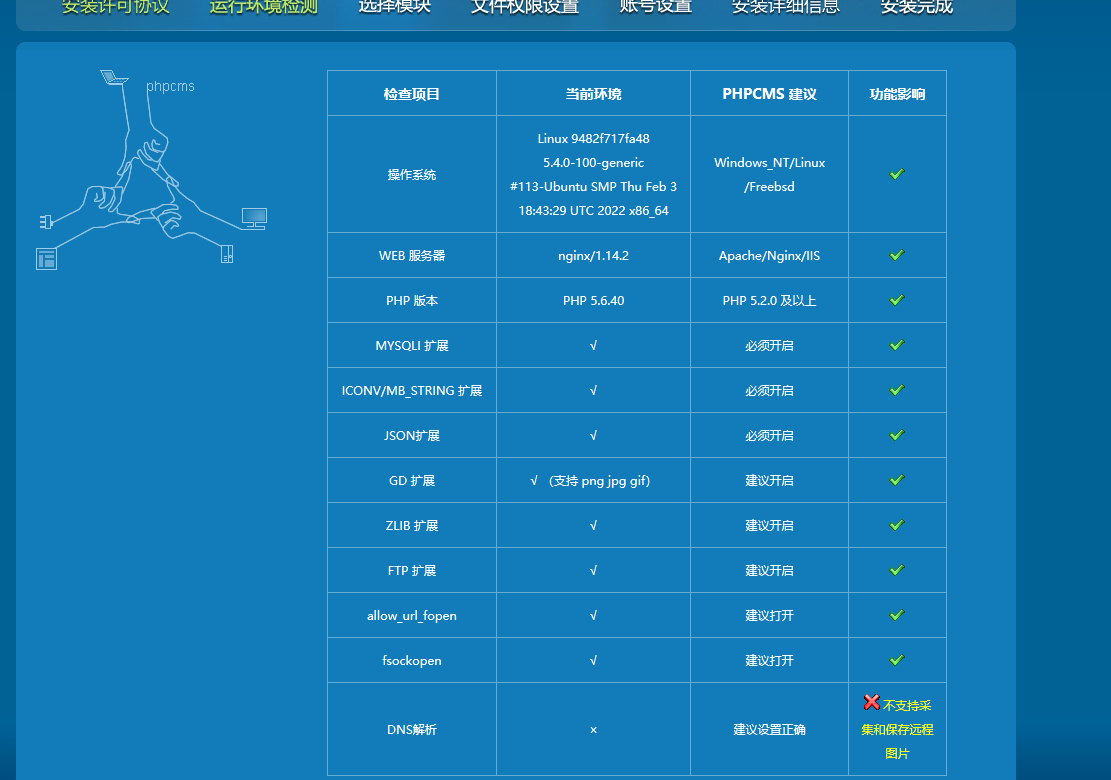Click the check icon for FTP 扩展
The width and height of the screenshot is (1111, 780).
(897, 569)
